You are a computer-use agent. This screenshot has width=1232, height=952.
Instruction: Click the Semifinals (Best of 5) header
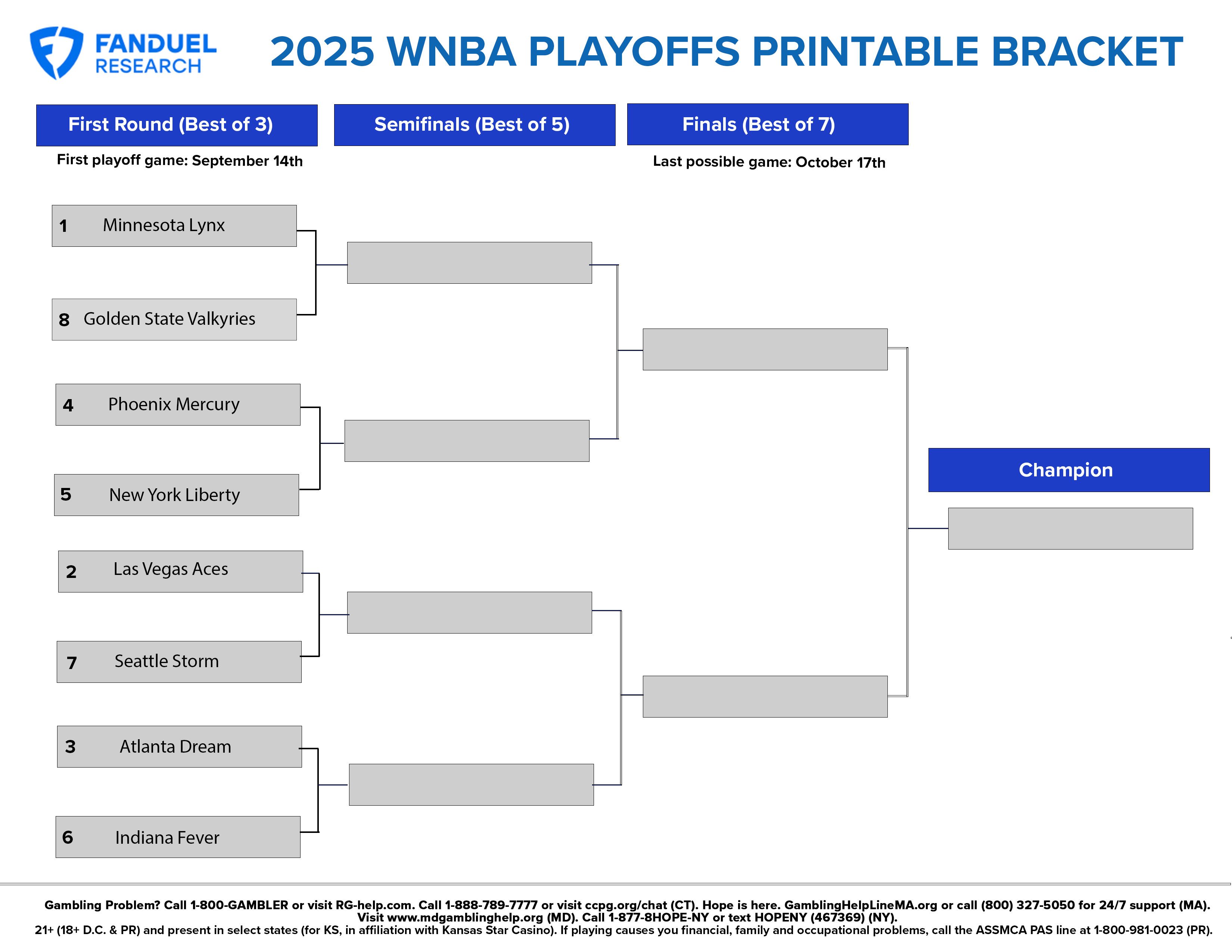tap(475, 125)
